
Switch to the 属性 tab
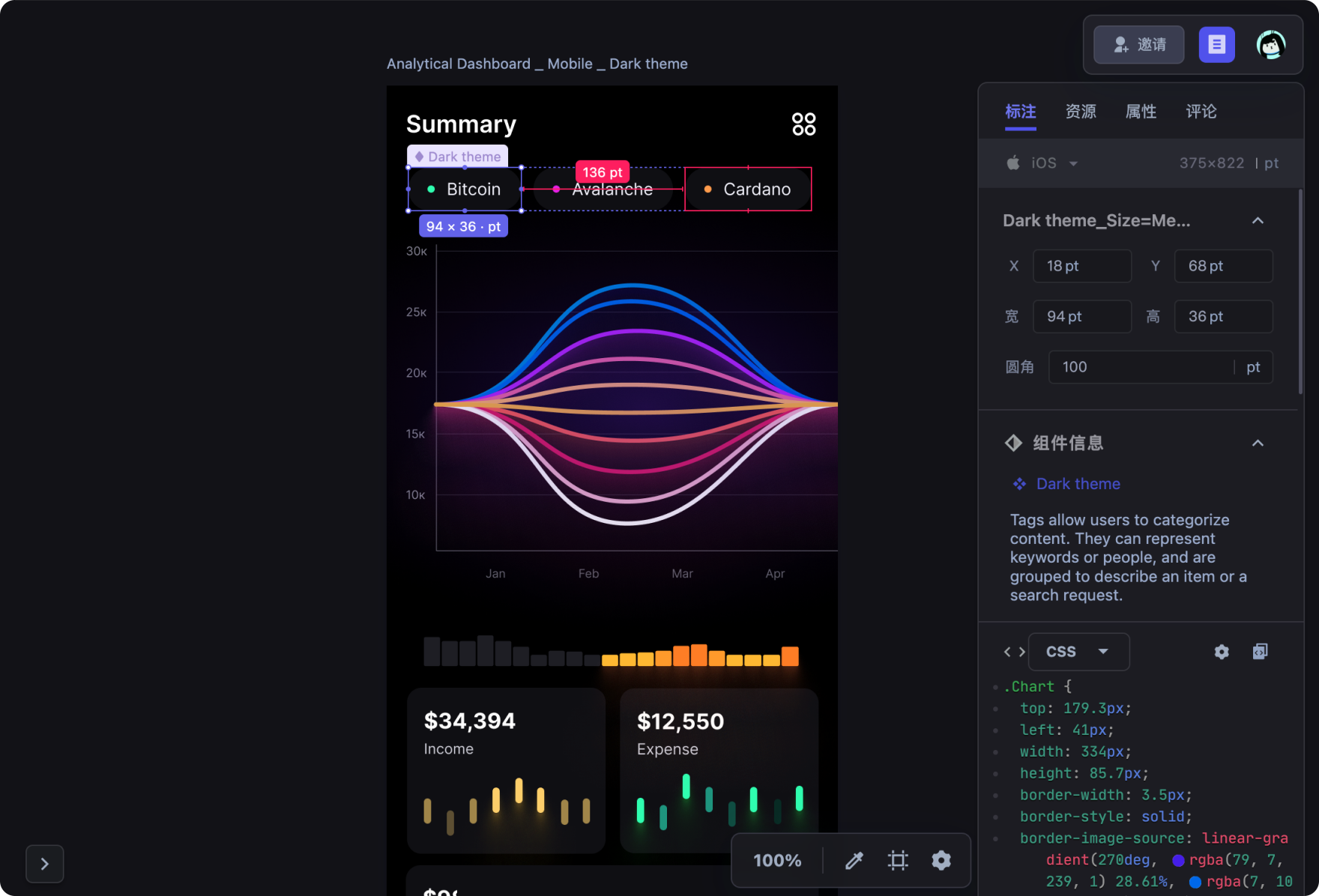(x=1141, y=112)
